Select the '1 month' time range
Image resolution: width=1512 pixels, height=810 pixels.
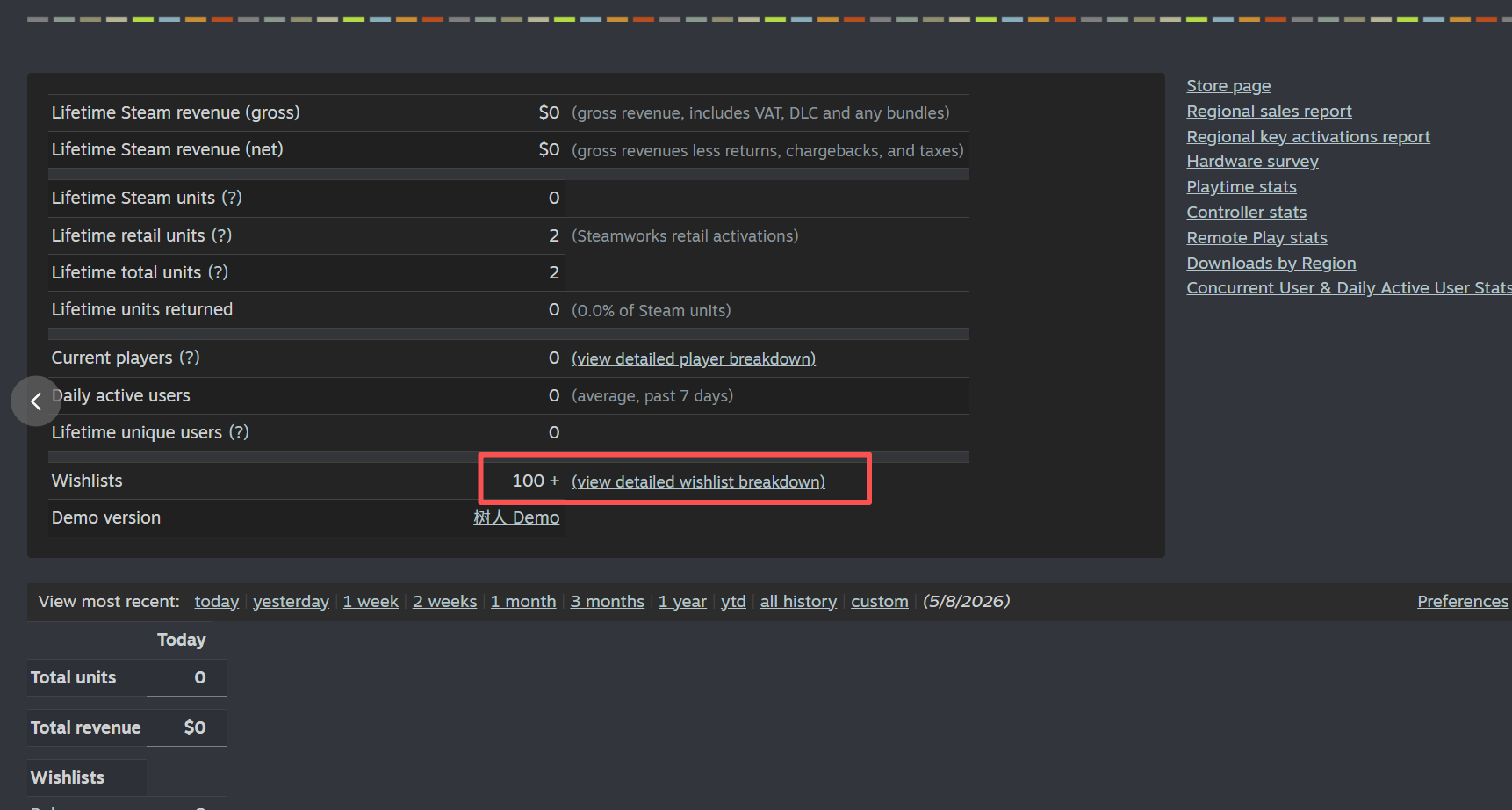[523, 602]
